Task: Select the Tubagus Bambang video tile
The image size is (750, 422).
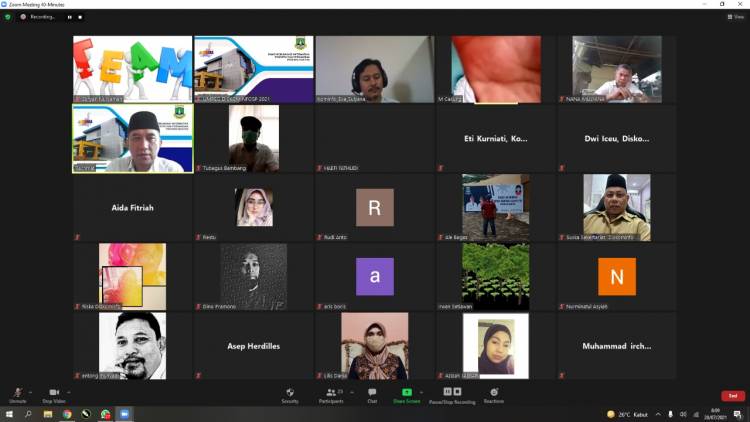Action: coord(254,138)
